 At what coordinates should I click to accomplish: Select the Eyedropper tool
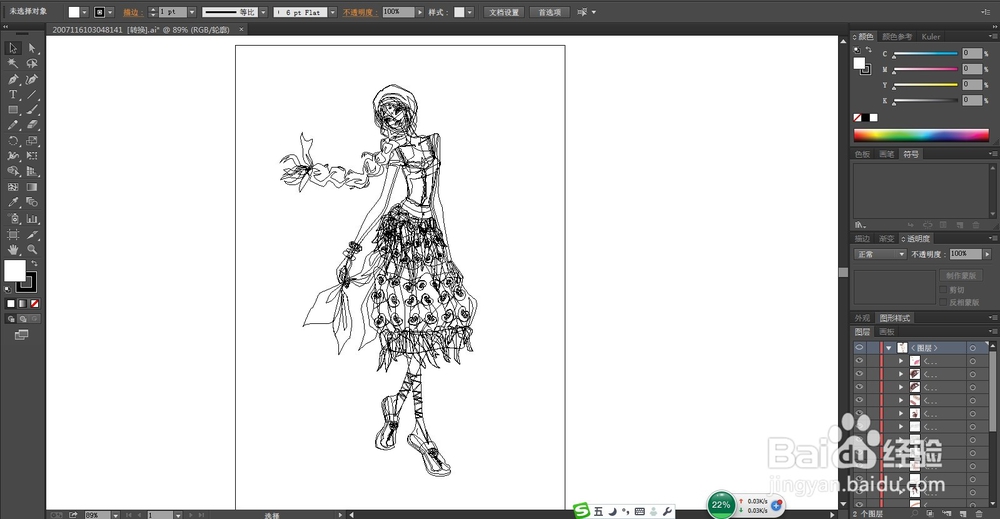(x=13, y=202)
